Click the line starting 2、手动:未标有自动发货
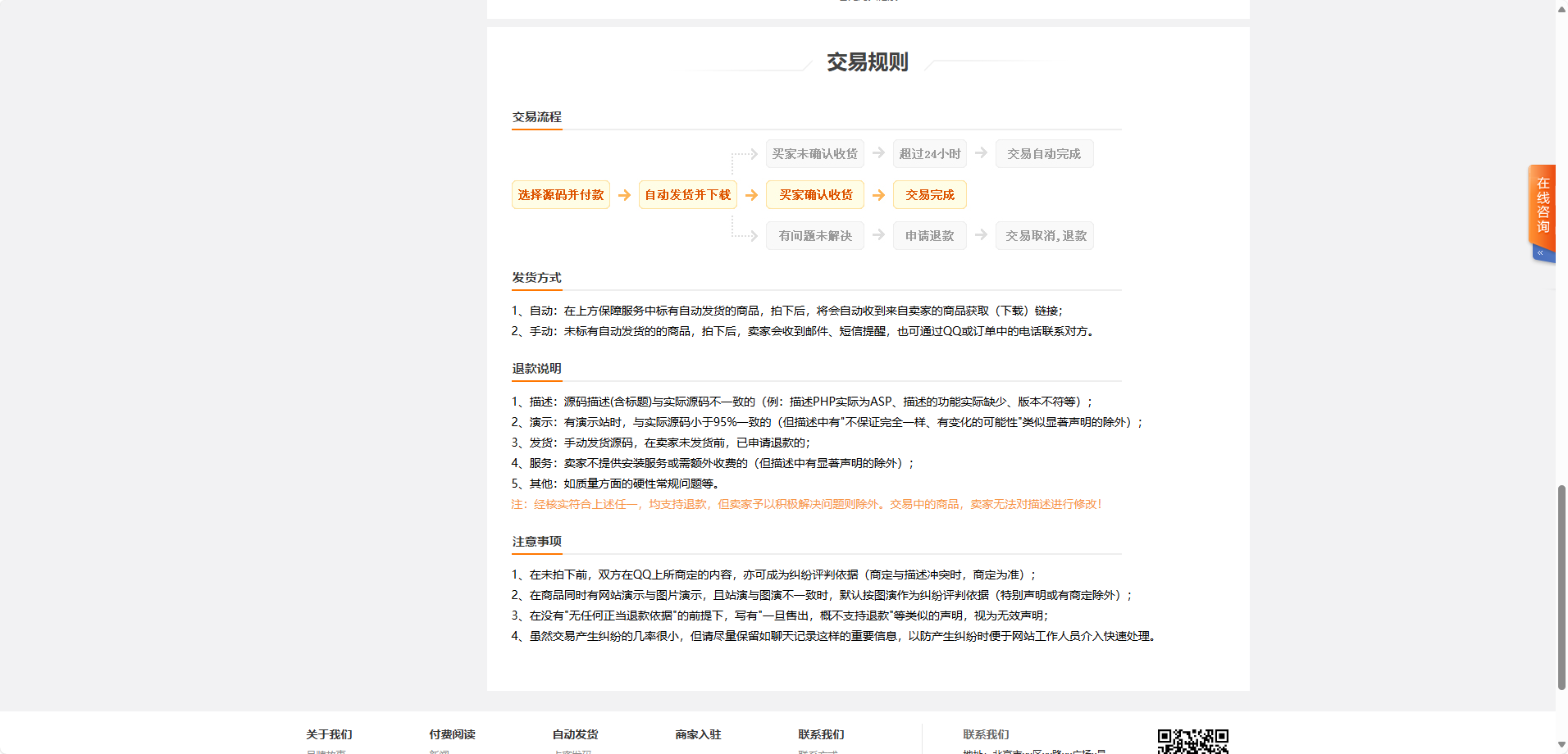The width and height of the screenshot is (1568, 754). (805, 332)
